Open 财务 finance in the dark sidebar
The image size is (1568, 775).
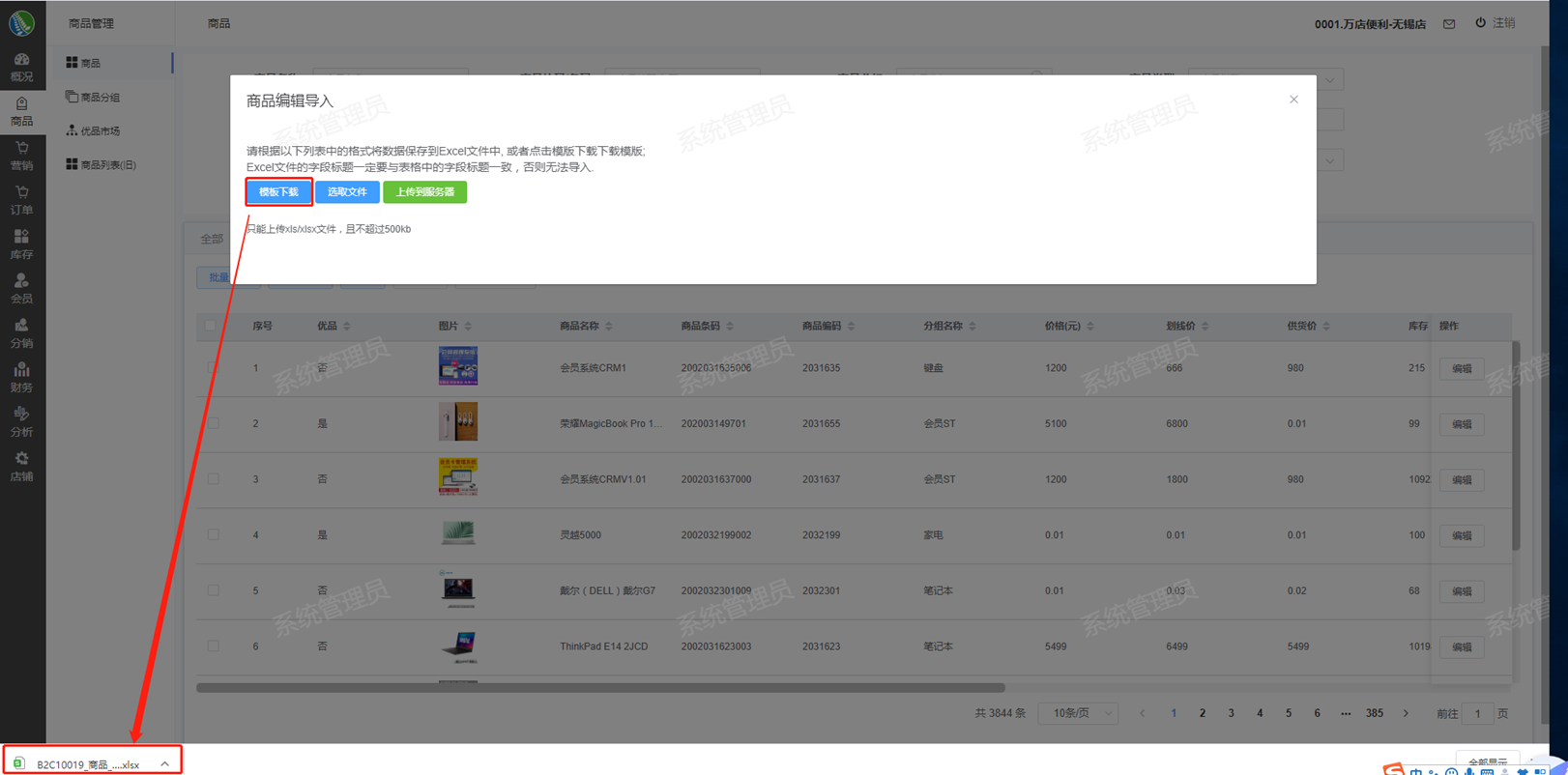[21, 379]
